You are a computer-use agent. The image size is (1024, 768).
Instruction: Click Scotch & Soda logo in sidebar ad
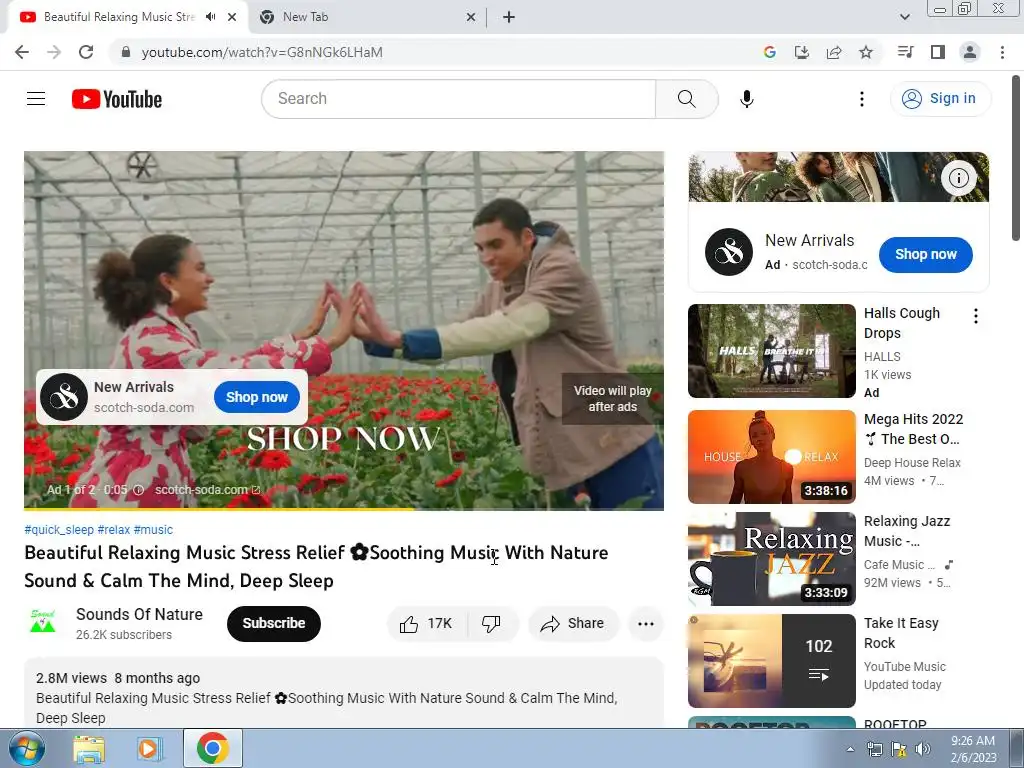click(x=729, y=252)
